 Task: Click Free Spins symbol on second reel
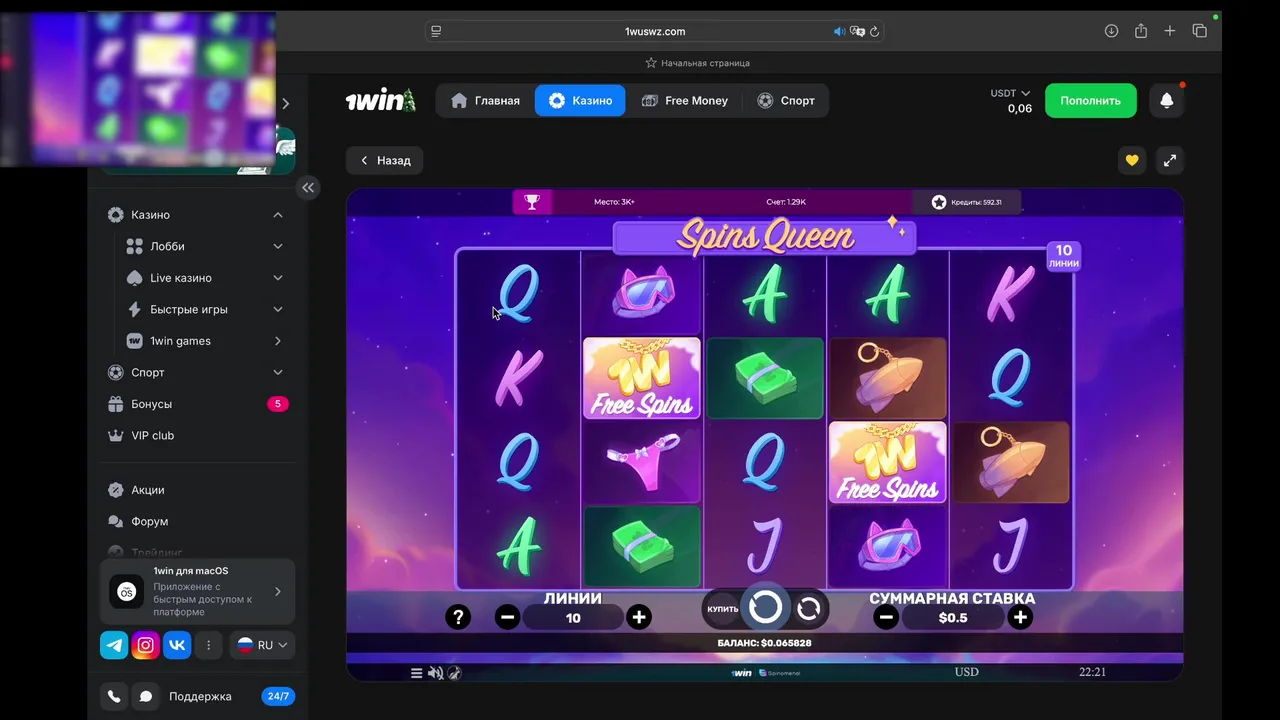coord(641,378)
